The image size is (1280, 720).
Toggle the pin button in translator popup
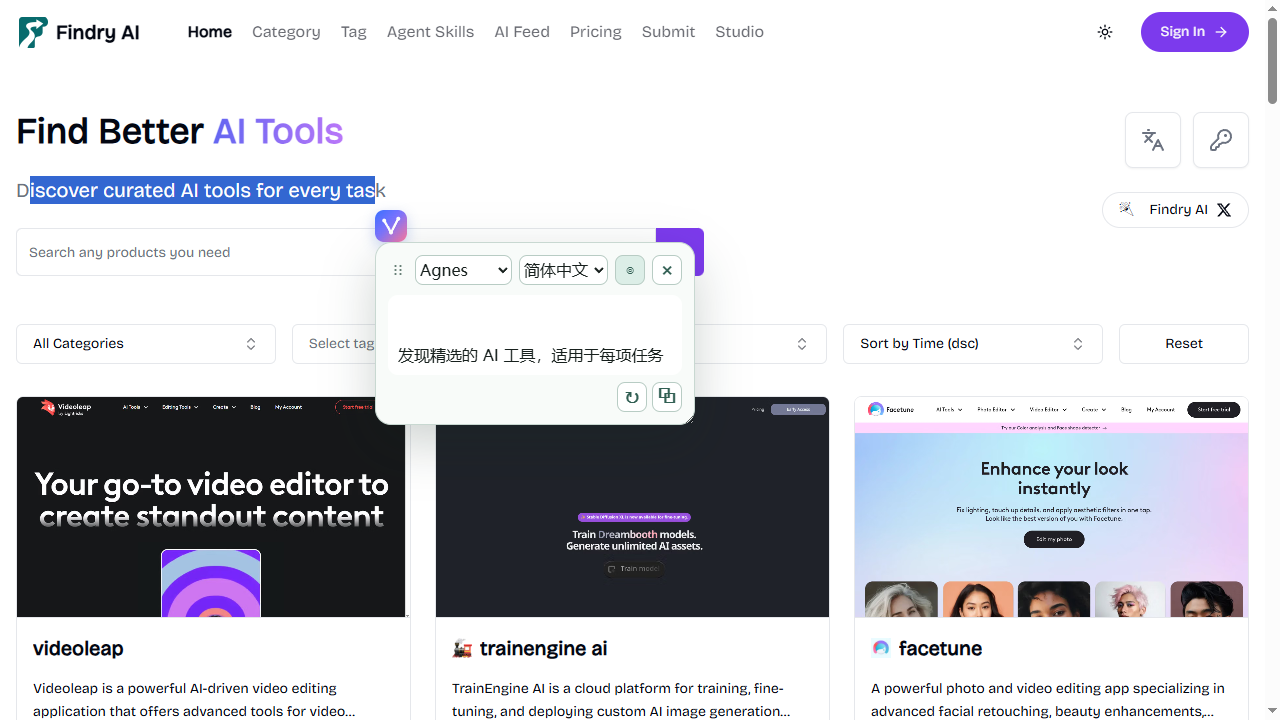pos(630,270)
